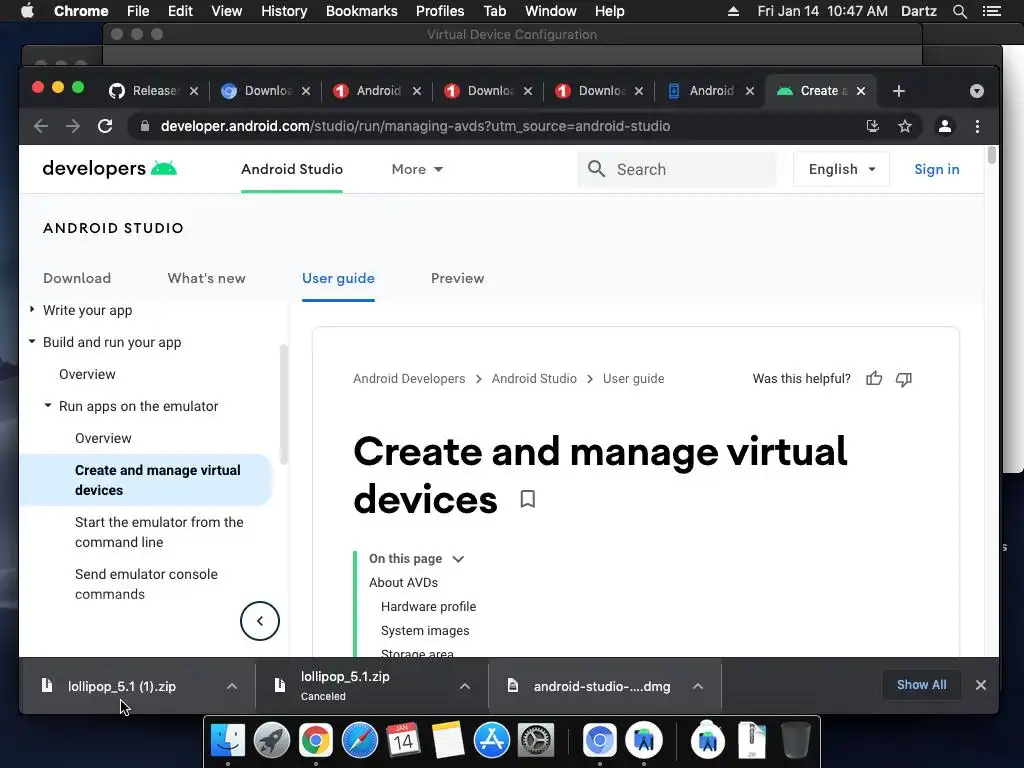This screenshot has height=768, width=1024.
Task: Expand the Write your app section
Action: 32,310
